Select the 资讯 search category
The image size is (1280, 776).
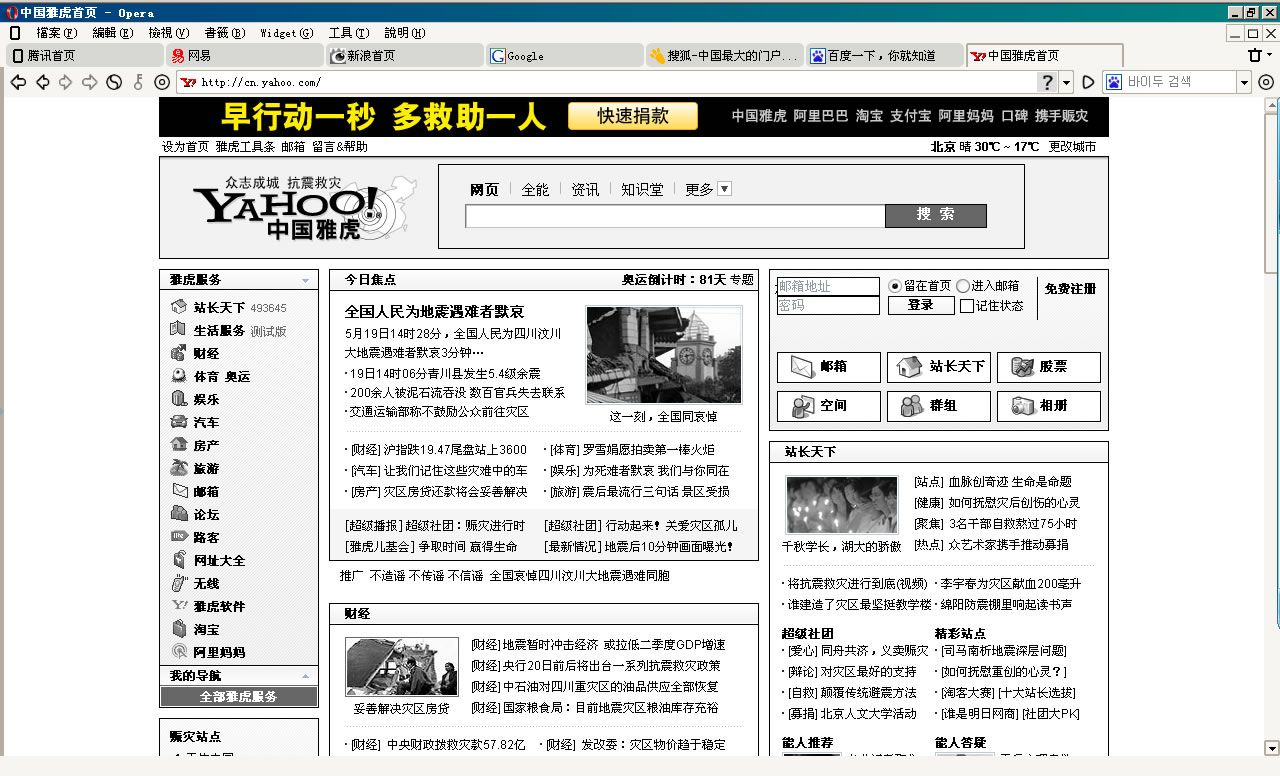(x=586, y=190)
